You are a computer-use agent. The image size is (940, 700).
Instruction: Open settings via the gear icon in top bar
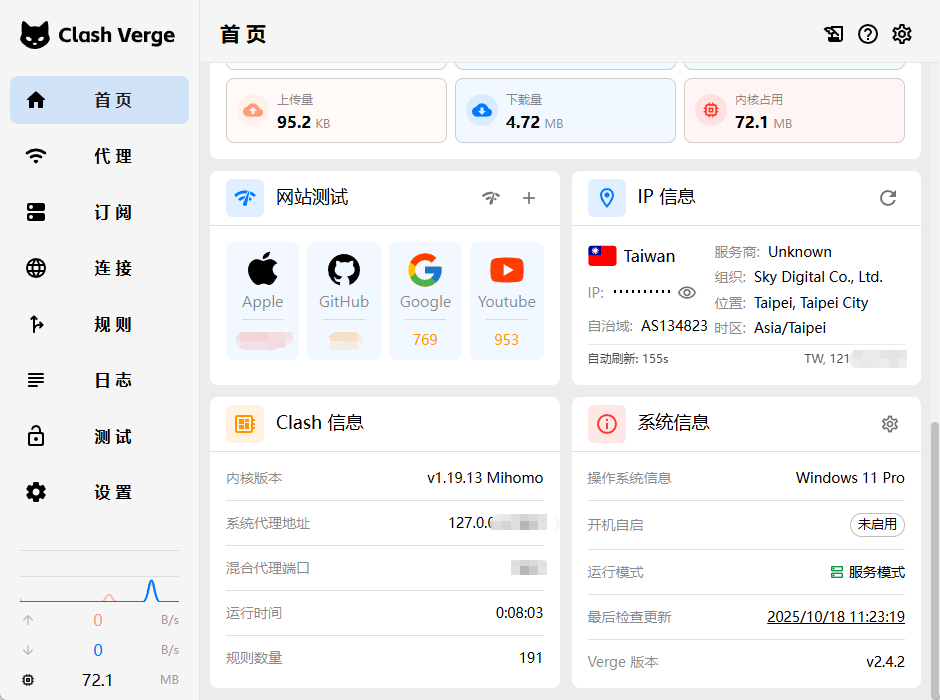[x=902, y=33]
